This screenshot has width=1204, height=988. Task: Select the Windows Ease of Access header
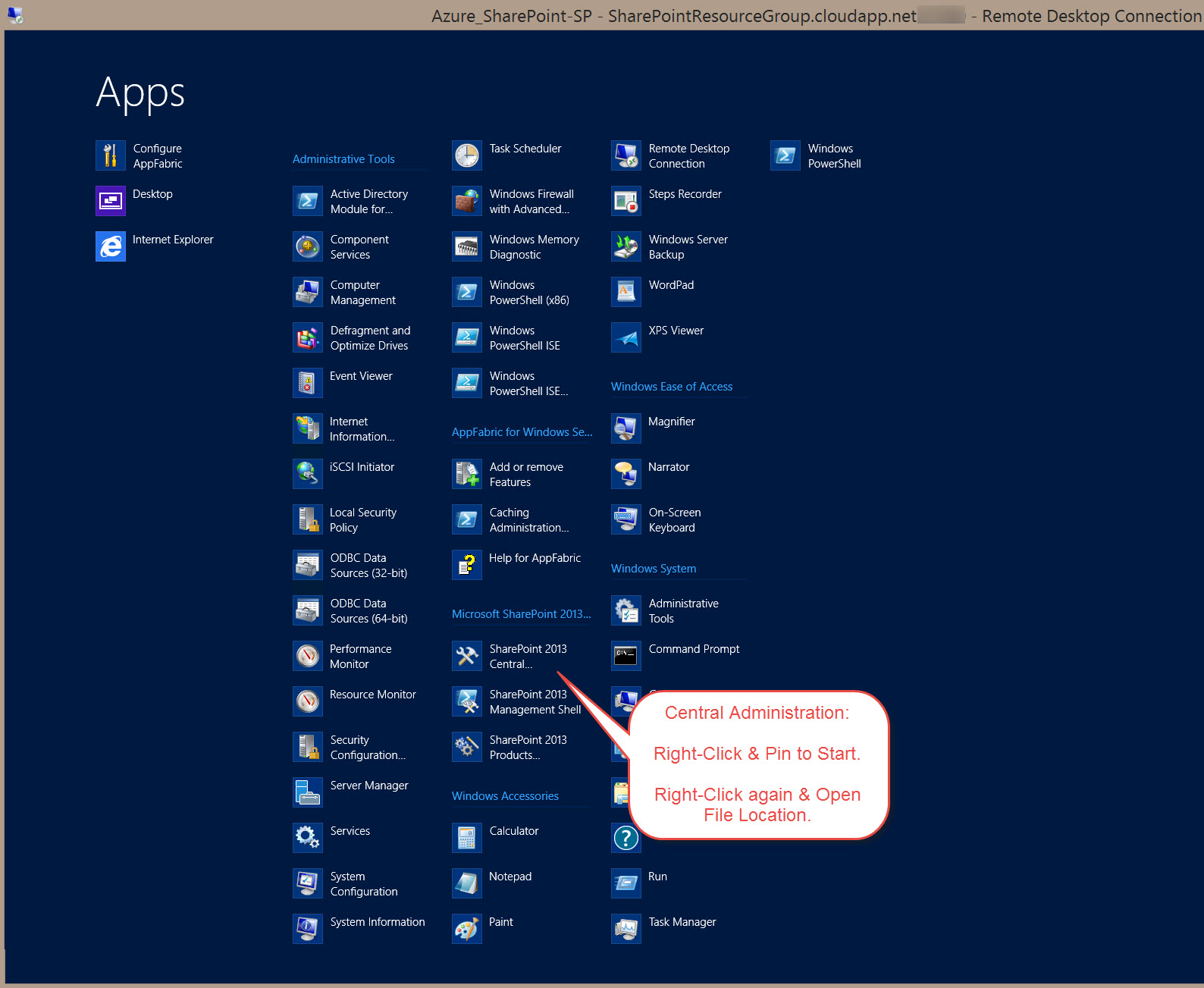[x=672, y=387]
